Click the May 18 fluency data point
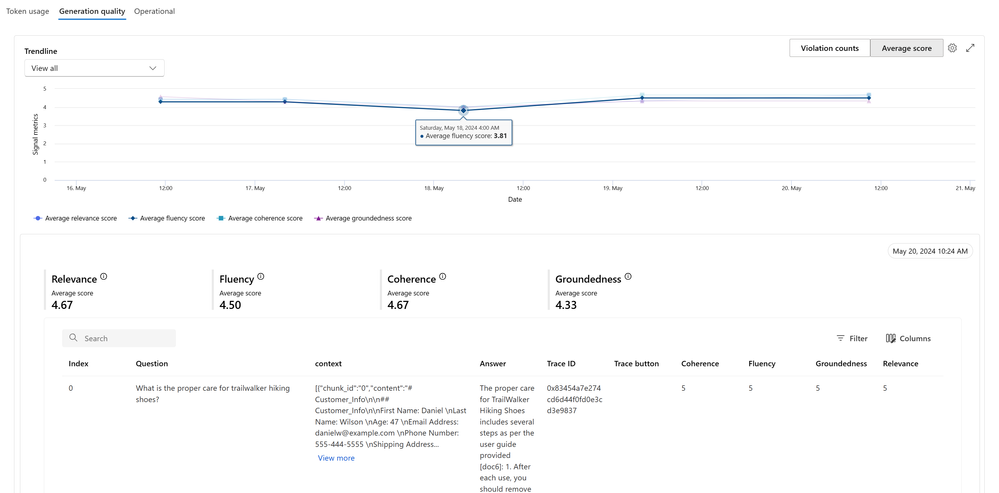 (463, 110)
